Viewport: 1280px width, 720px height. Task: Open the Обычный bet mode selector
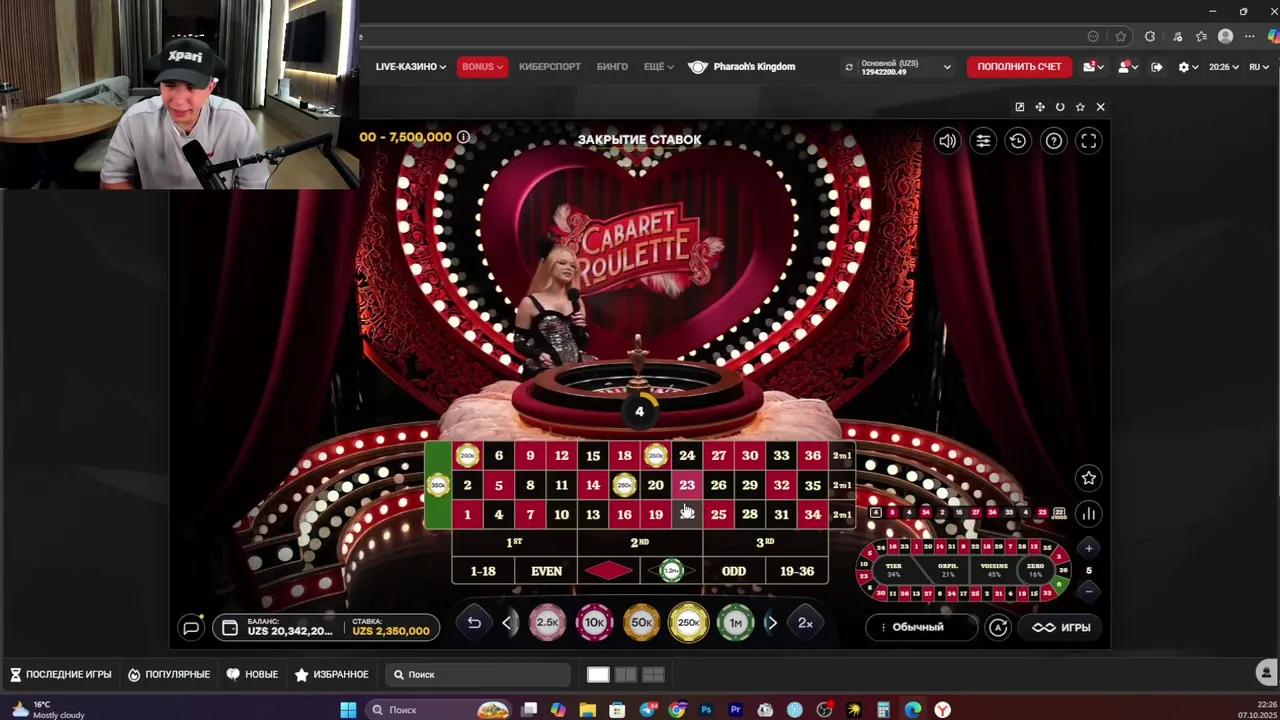[922, 627]
